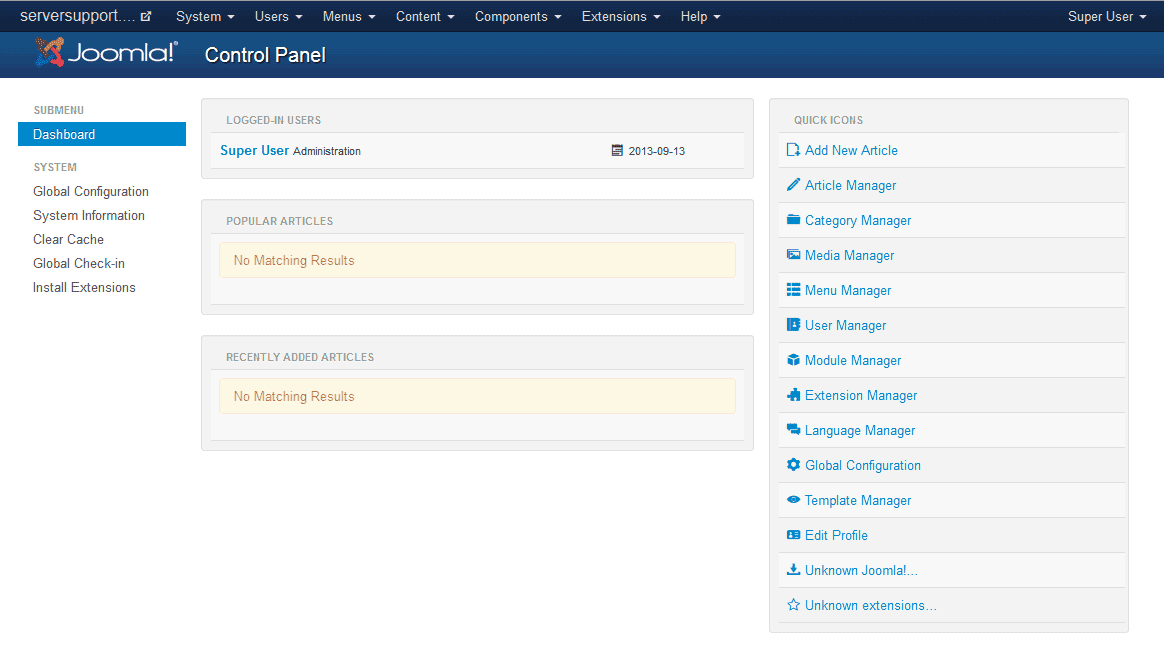Screen dimensions: 1164x656
Task: Open the Components menu
Action: 518,17
